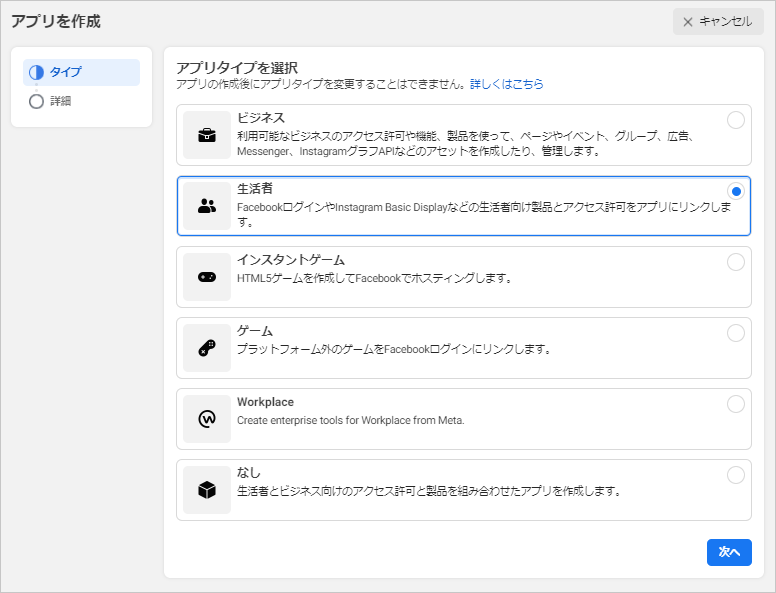Viewport: 776px width, 593px height.
Task: Click the ゲーム card title
Action: 255,331
